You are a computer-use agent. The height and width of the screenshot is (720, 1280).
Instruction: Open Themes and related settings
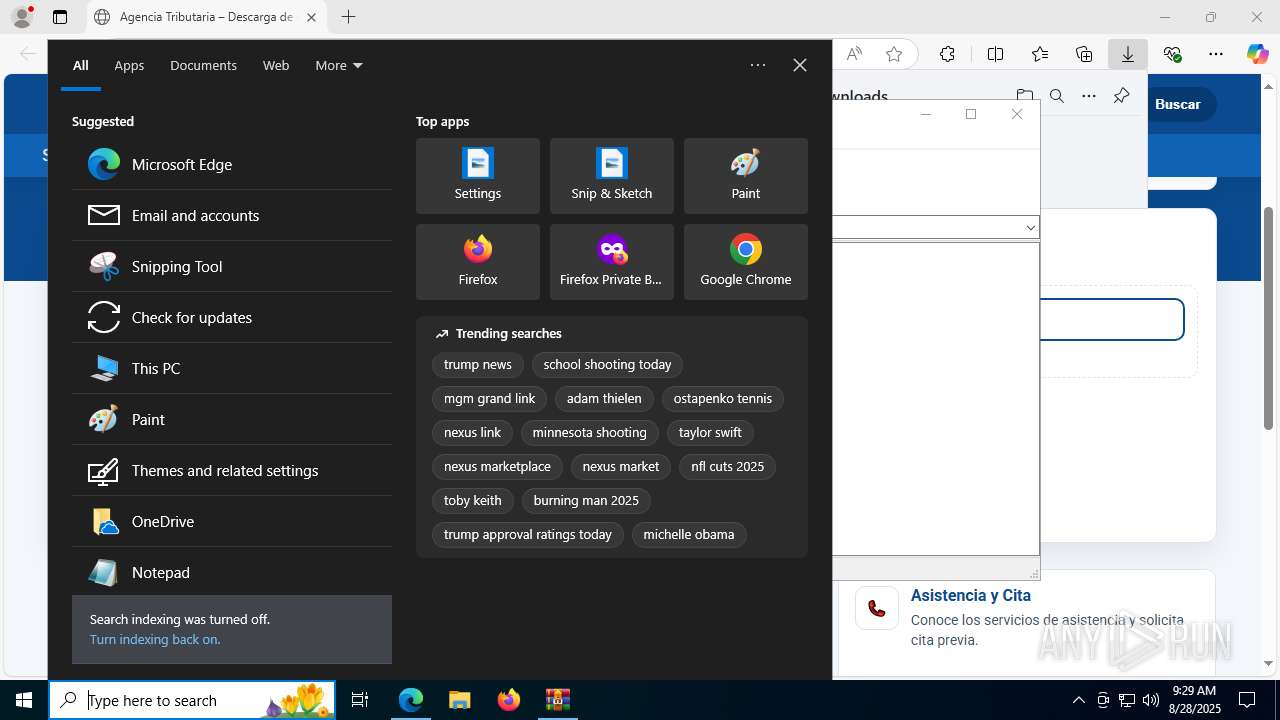[x=232, y=470]
